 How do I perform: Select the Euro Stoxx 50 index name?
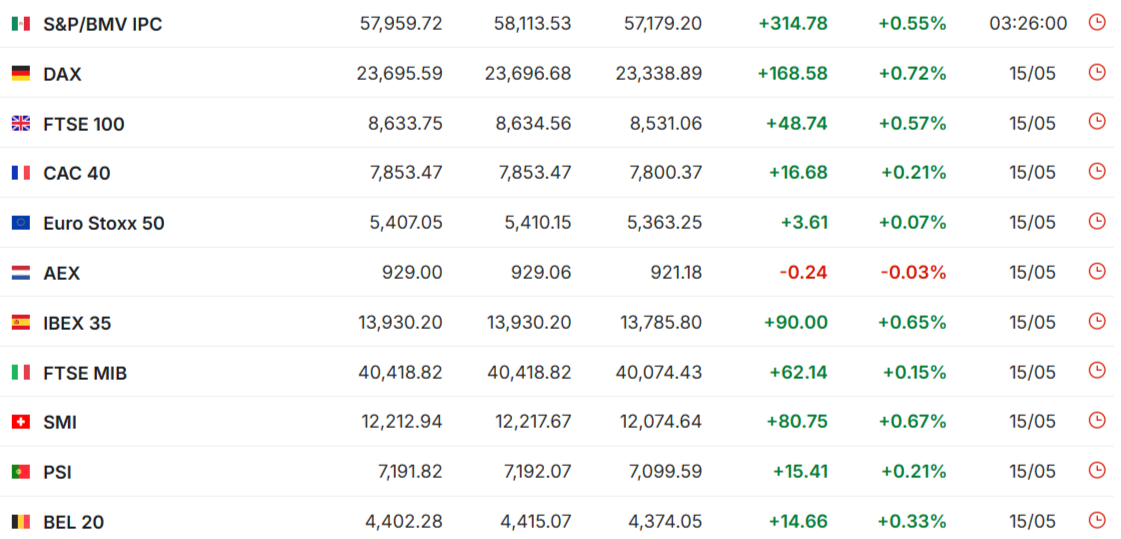coord(104,224)
